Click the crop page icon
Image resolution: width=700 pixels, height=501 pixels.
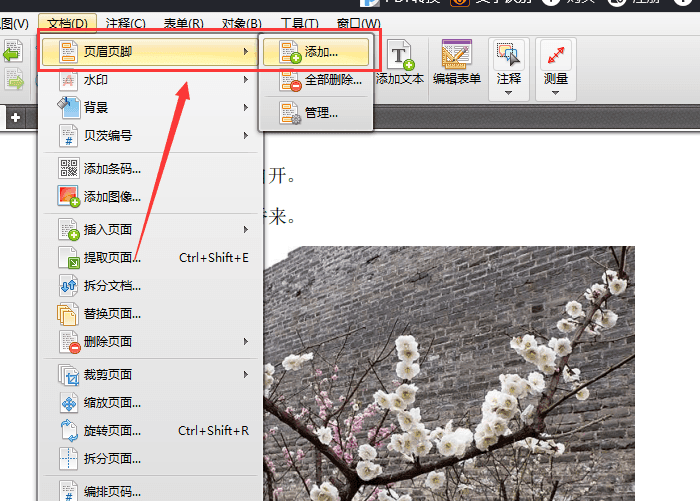[68, 375]
